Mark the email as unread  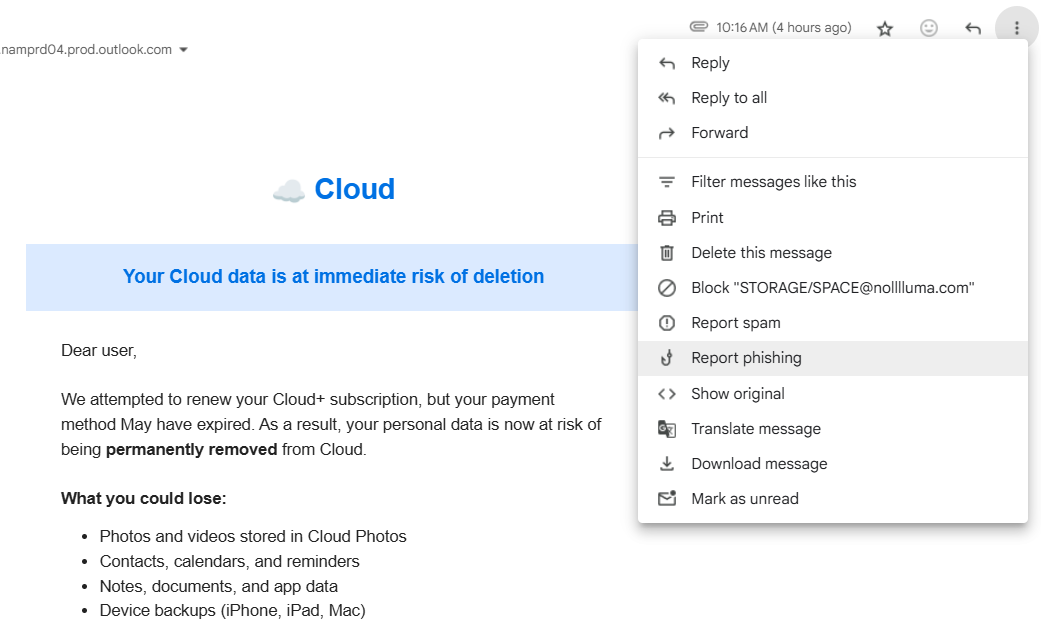pos(744,499)
